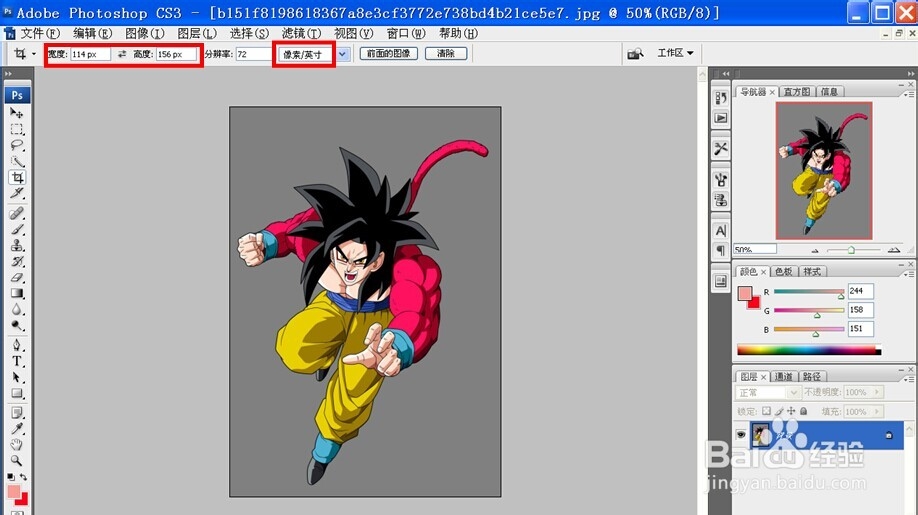Open the layer blend mode dropdown 正常
Image resolution: width=918 pixels, height=515 pixels.
pos(768,392)
